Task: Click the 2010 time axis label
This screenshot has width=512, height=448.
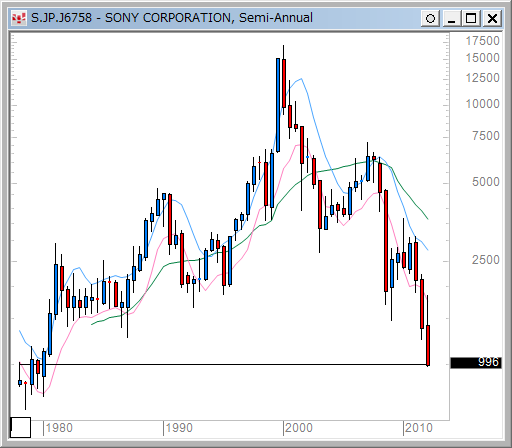Action: point(419,428)
